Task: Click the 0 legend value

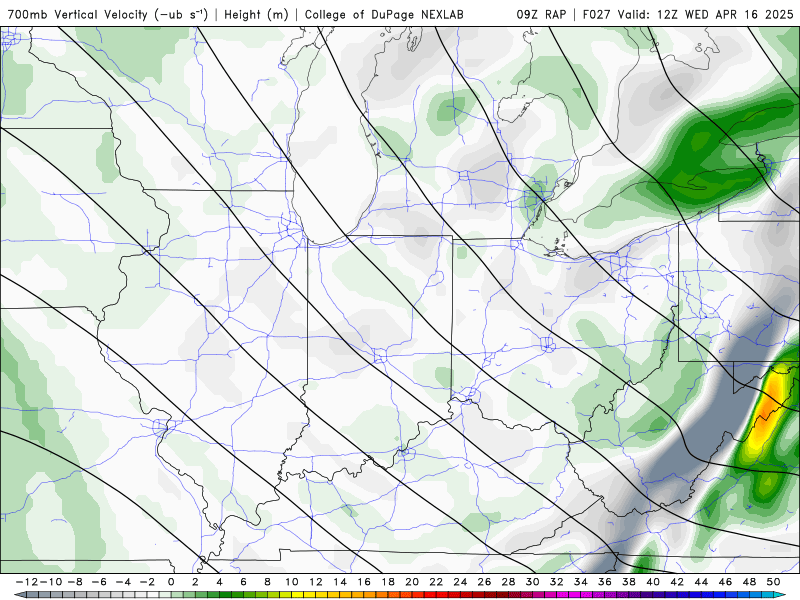Action: click(171, 582)
